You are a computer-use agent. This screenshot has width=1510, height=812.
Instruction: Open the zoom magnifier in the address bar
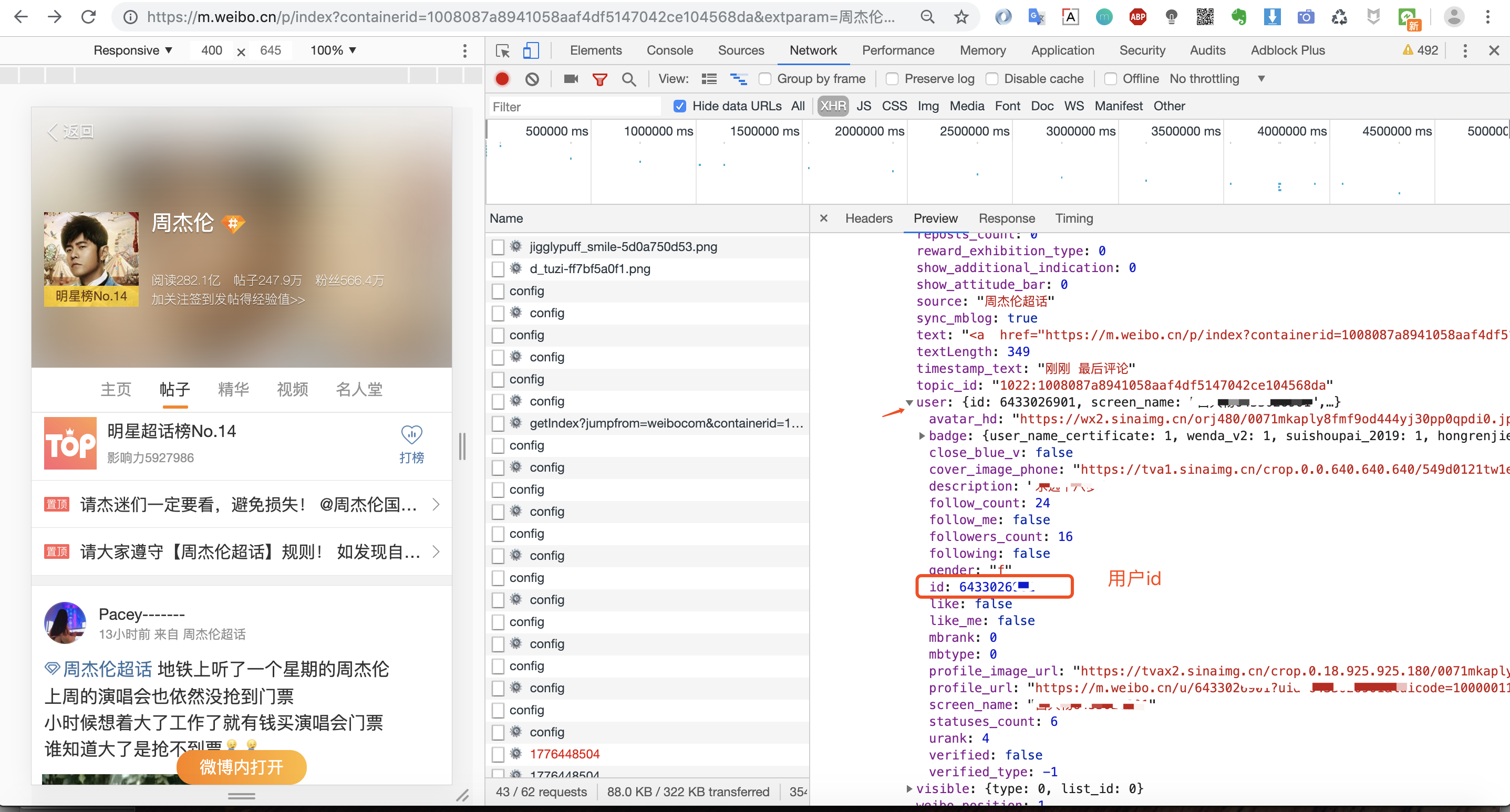[x=927, y=17]
